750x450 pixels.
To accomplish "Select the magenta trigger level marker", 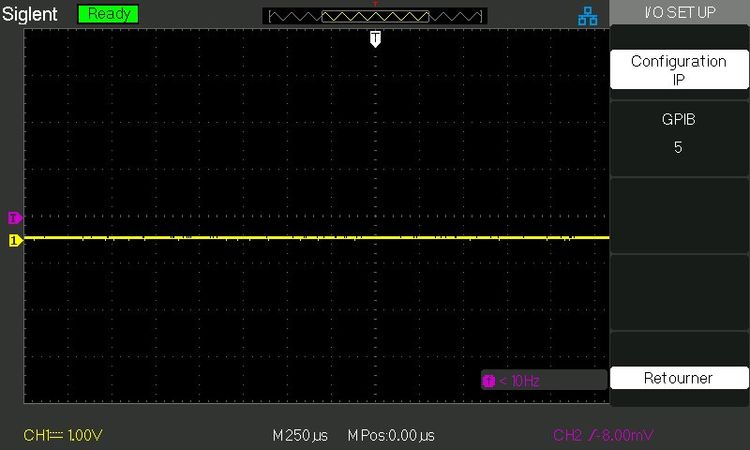I will click(x=15, y=217).
